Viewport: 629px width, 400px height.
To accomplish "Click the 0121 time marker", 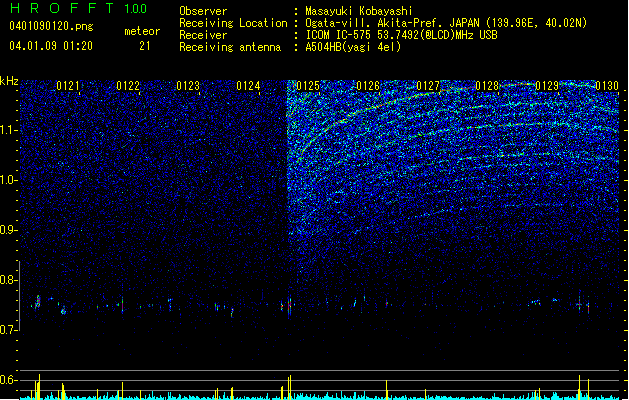I will [68, 86].
